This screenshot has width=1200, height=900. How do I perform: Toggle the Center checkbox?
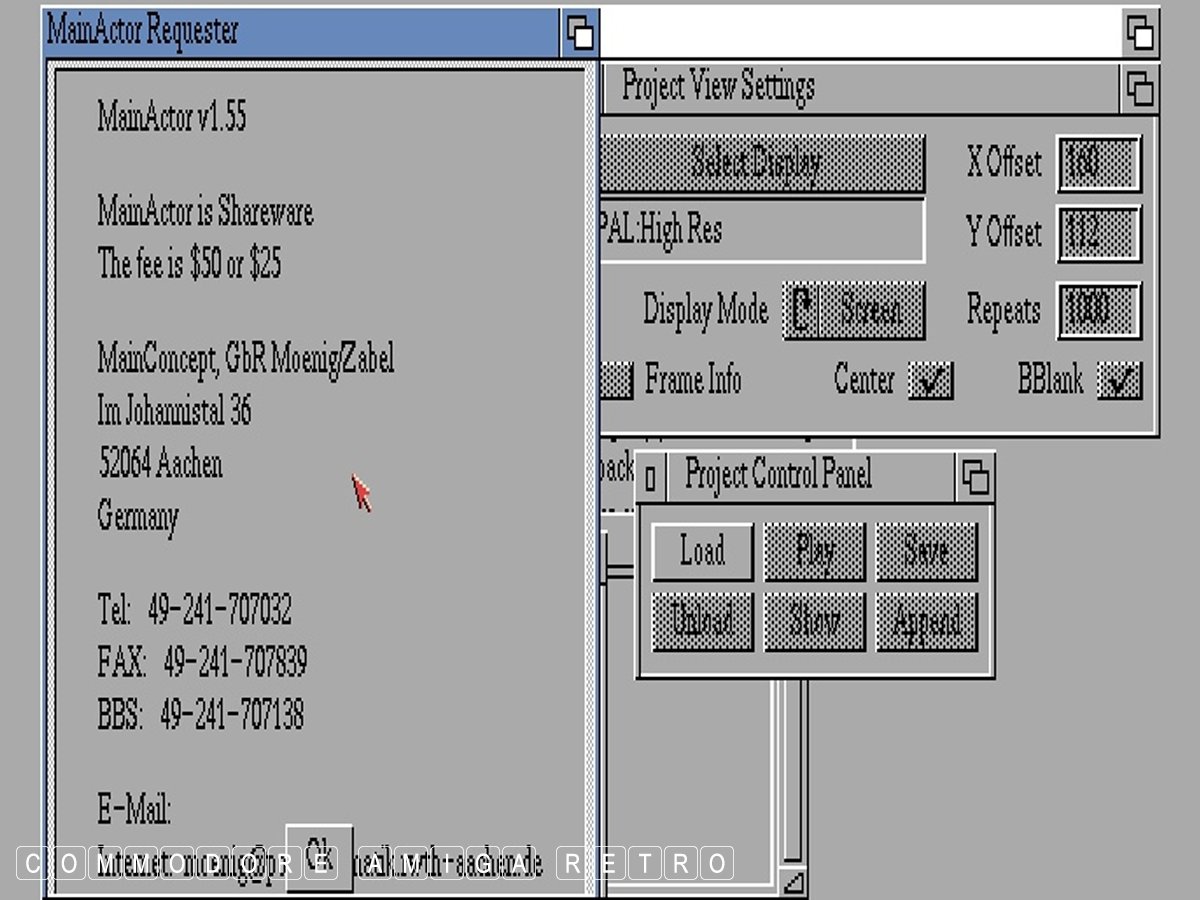pos(930,381)
